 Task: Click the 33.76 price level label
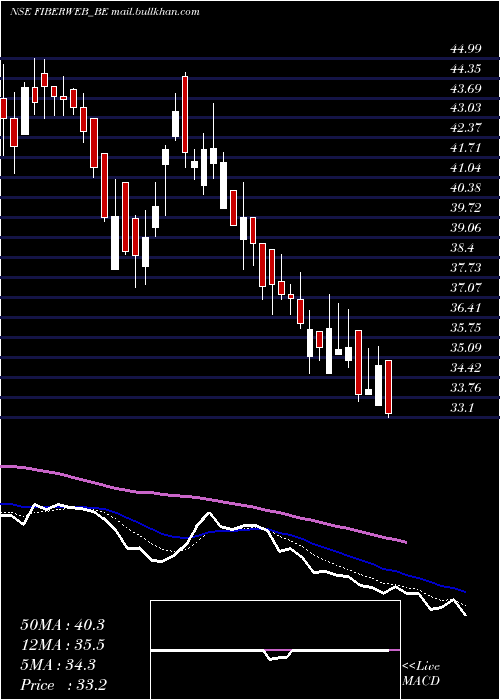click(466, 388)
